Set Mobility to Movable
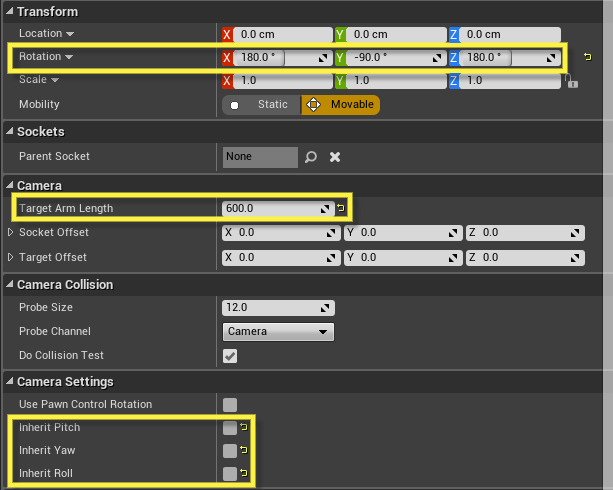 [341, 105]
